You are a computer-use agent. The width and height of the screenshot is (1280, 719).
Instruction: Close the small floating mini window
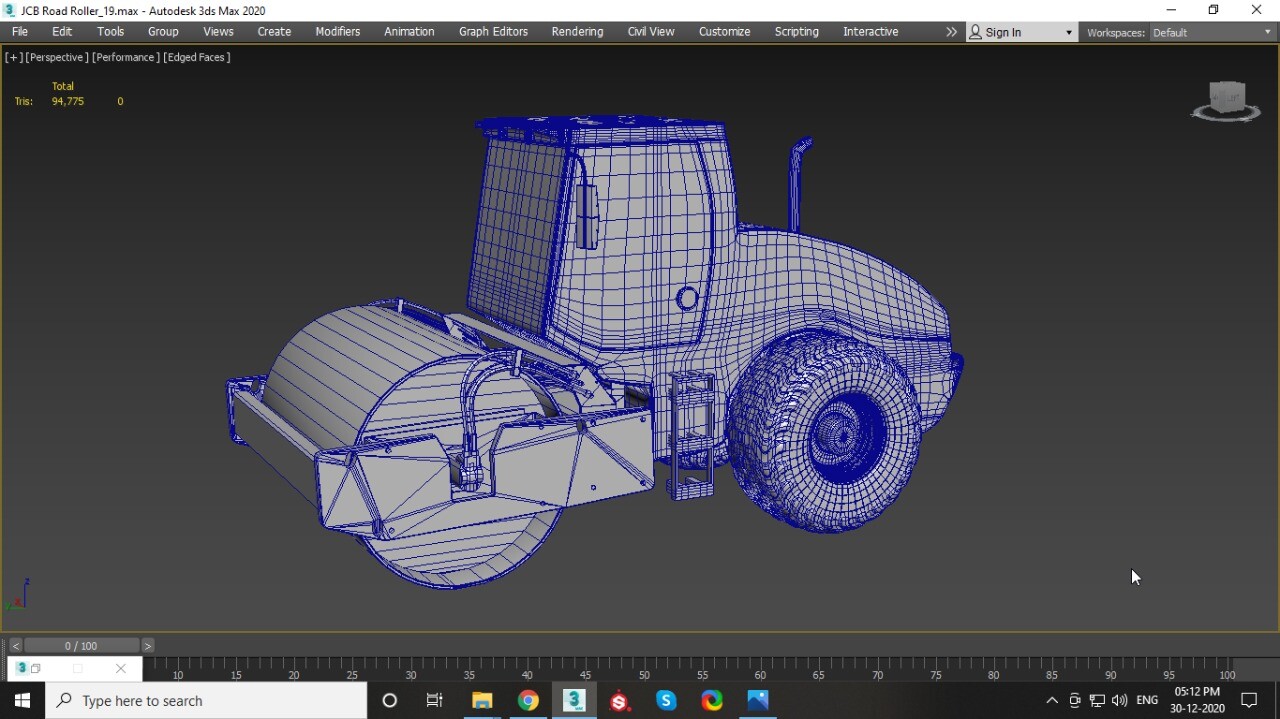pyautogui.click(x=121, y=669)
